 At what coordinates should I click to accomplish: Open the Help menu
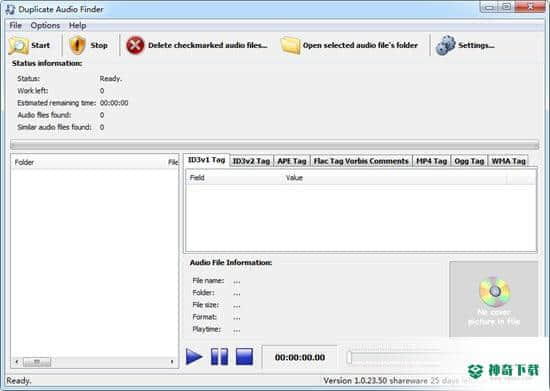78,26
